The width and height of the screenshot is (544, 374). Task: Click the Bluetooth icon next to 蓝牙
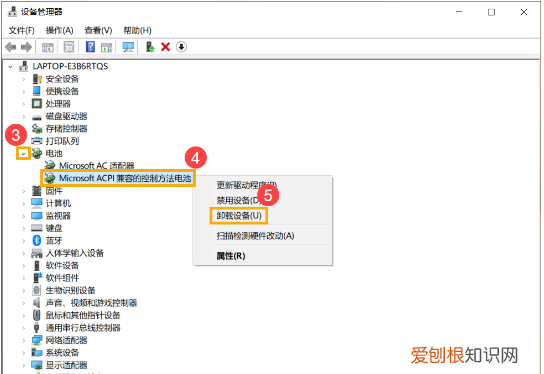(36, 240)
